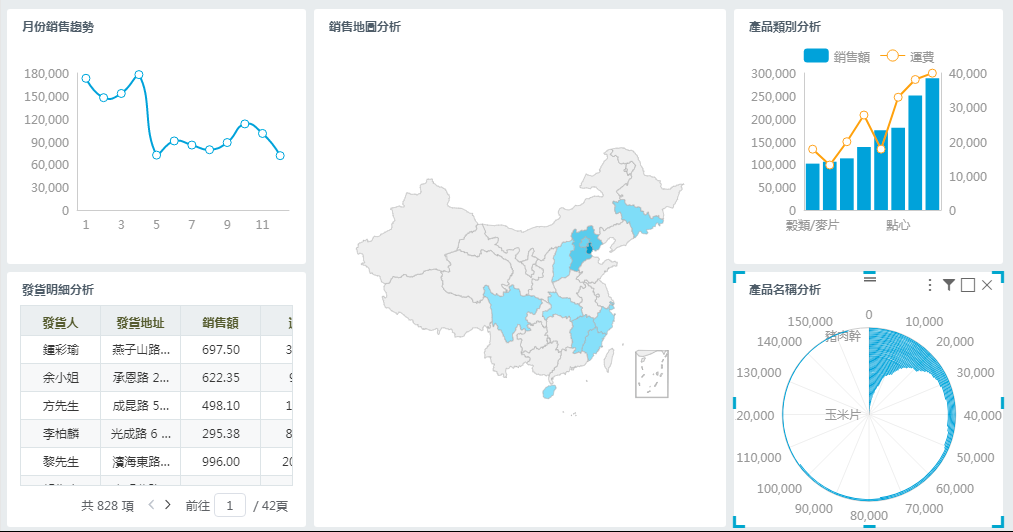The width and height of the screenshot is (1013, 532).
Task: Click the drag handle atop 產品名稱分析 widget
Action: 868,275
